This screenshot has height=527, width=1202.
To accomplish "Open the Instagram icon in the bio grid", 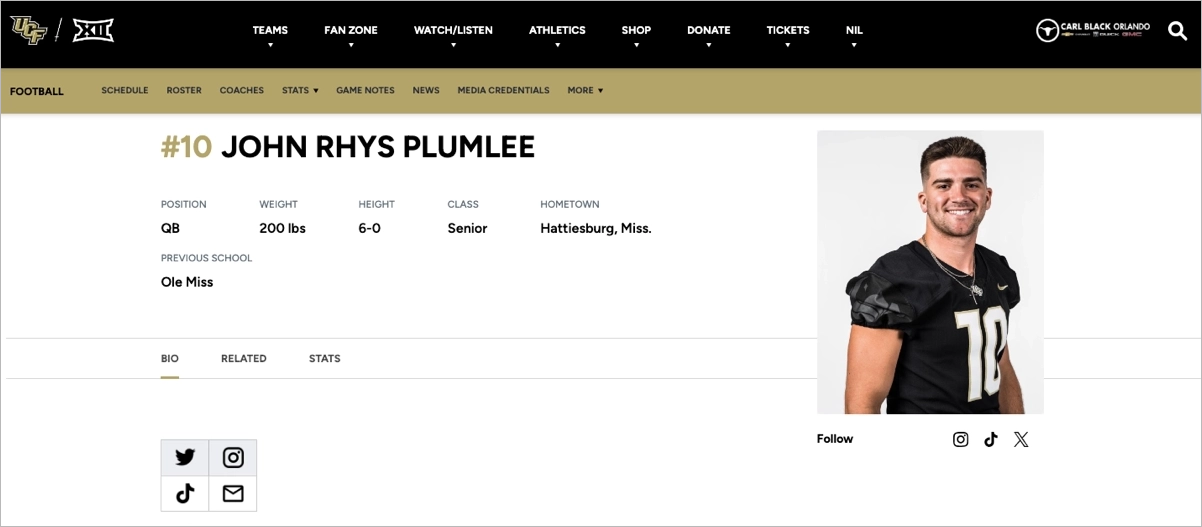I will pyautogui.click(x=233, y=457).
